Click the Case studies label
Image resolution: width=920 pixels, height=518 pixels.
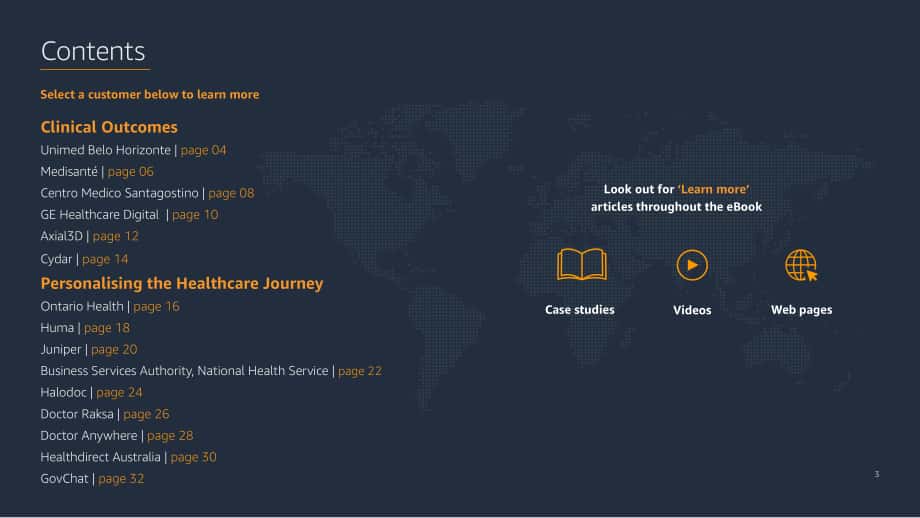click(580, 310)
